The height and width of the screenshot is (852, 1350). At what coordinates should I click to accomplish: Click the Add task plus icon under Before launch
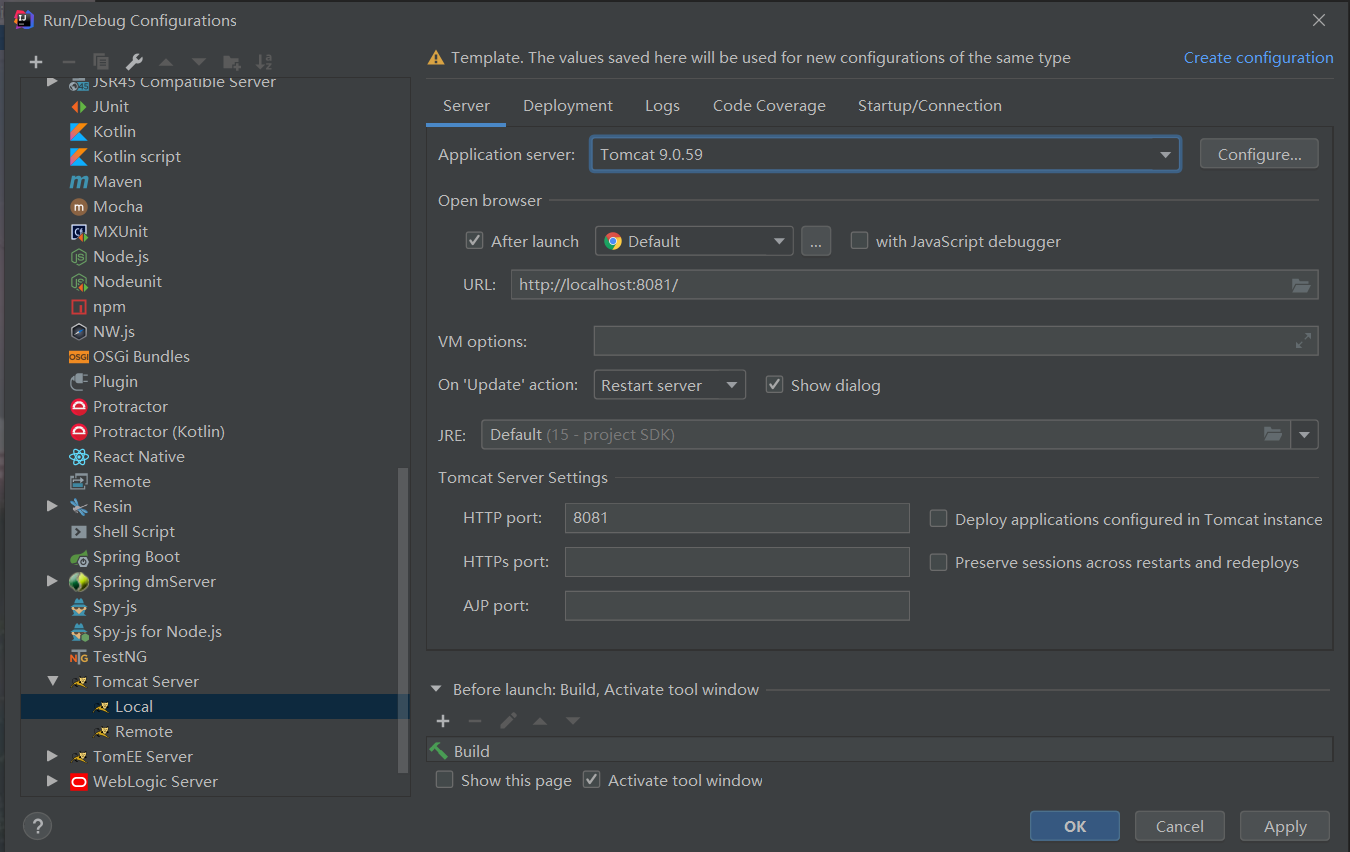(443, 721)
